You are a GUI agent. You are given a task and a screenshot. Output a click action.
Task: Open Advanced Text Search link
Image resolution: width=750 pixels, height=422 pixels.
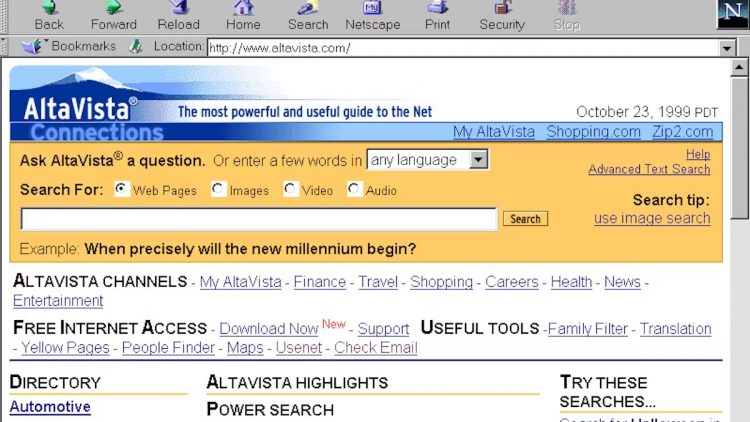pyautogui.click(x=649, y=169)
